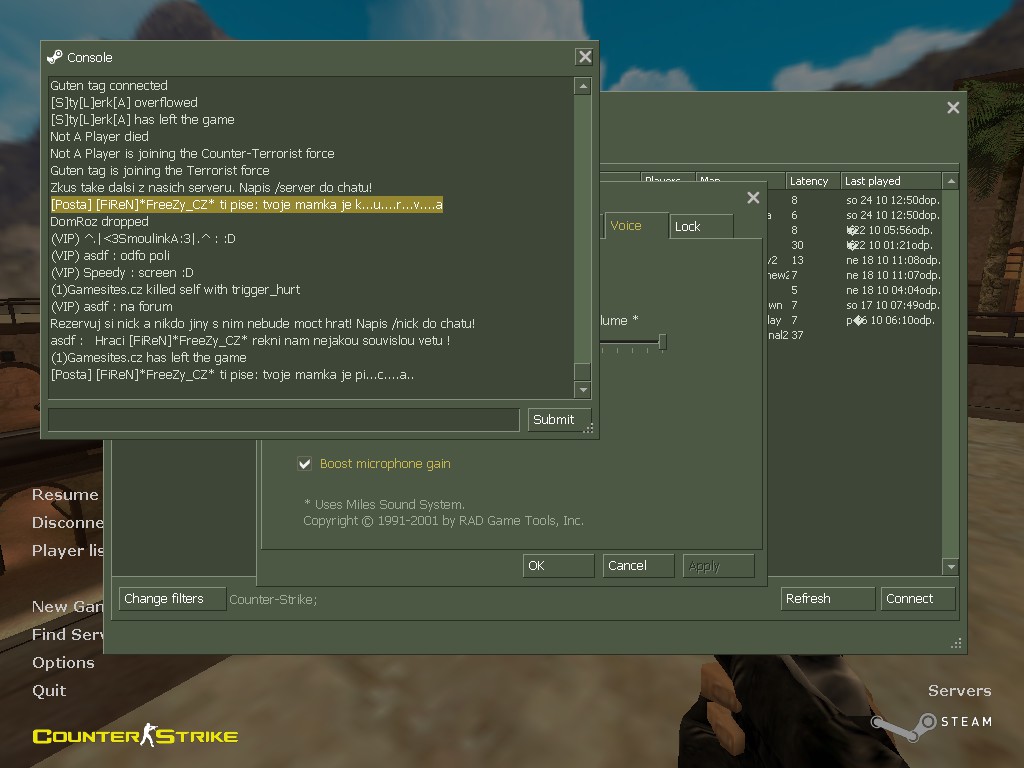Screen dimensions: 1024x768
Task: Select server row with latency 13
Action: point(856,260)
